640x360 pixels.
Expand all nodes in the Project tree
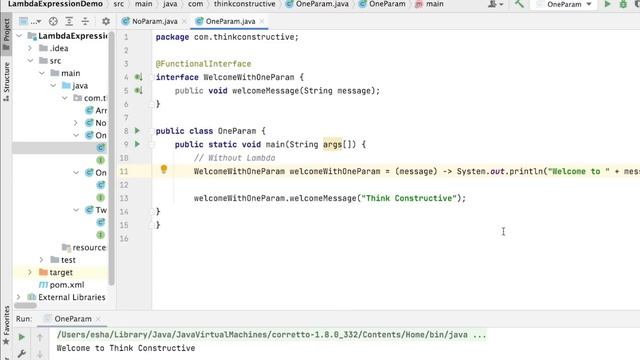(x=69, y=21)
